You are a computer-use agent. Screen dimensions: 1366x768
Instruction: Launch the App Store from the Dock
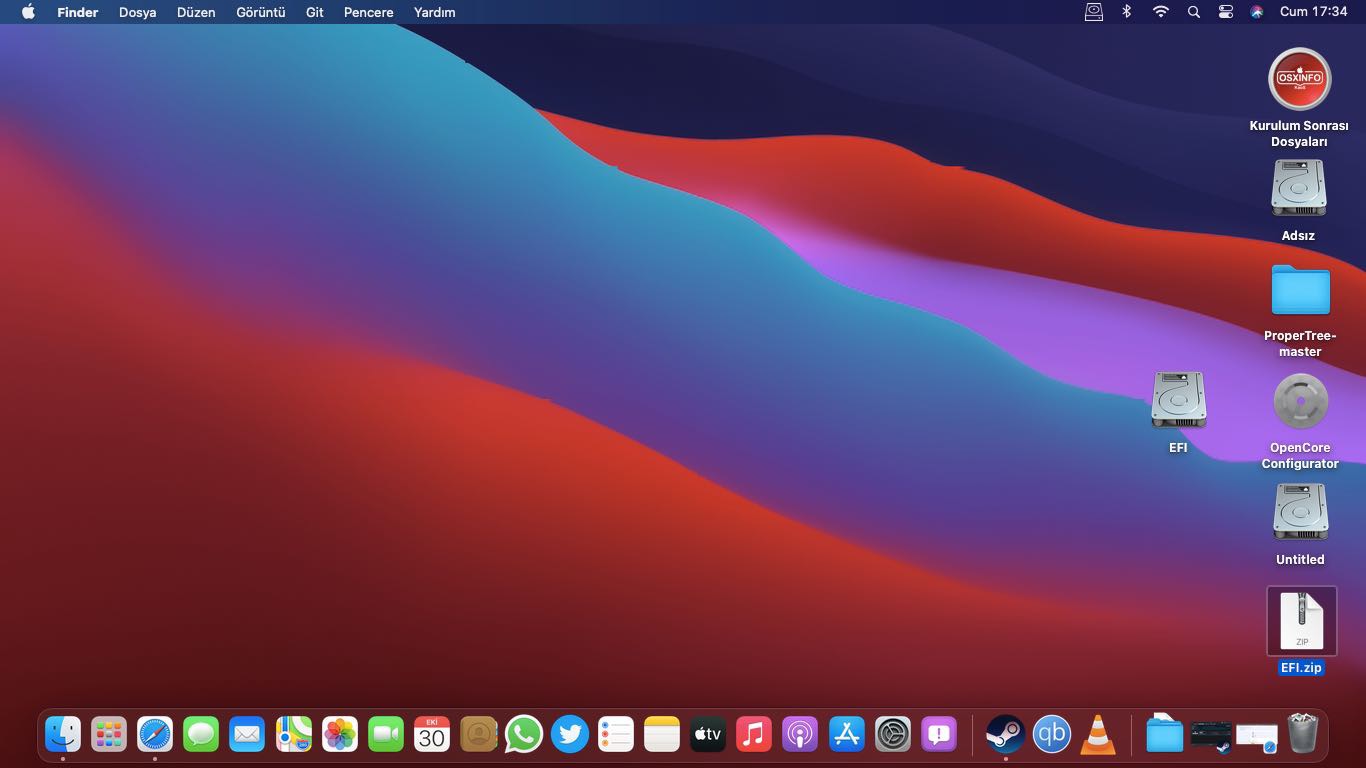tap(846, 734)
